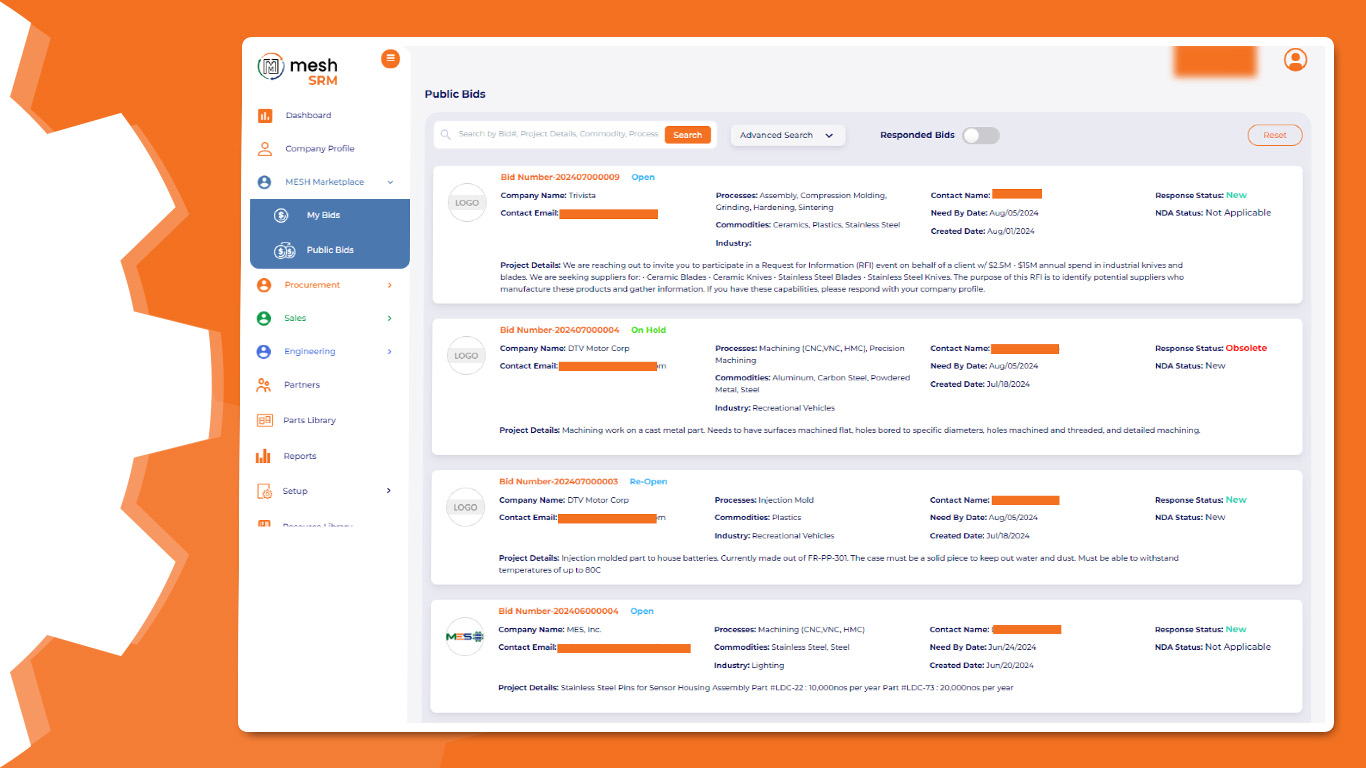Click Created Date Aug/01/2024
Image resolution: width=1366 pixels, height=768 pixels.
pos(983,230)
